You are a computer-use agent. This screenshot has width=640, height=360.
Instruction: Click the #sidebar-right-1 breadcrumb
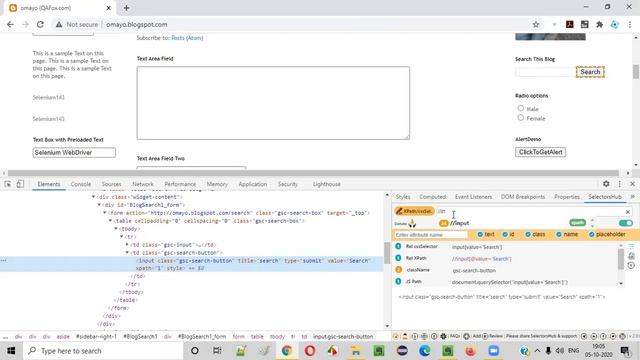click(96, 336)
